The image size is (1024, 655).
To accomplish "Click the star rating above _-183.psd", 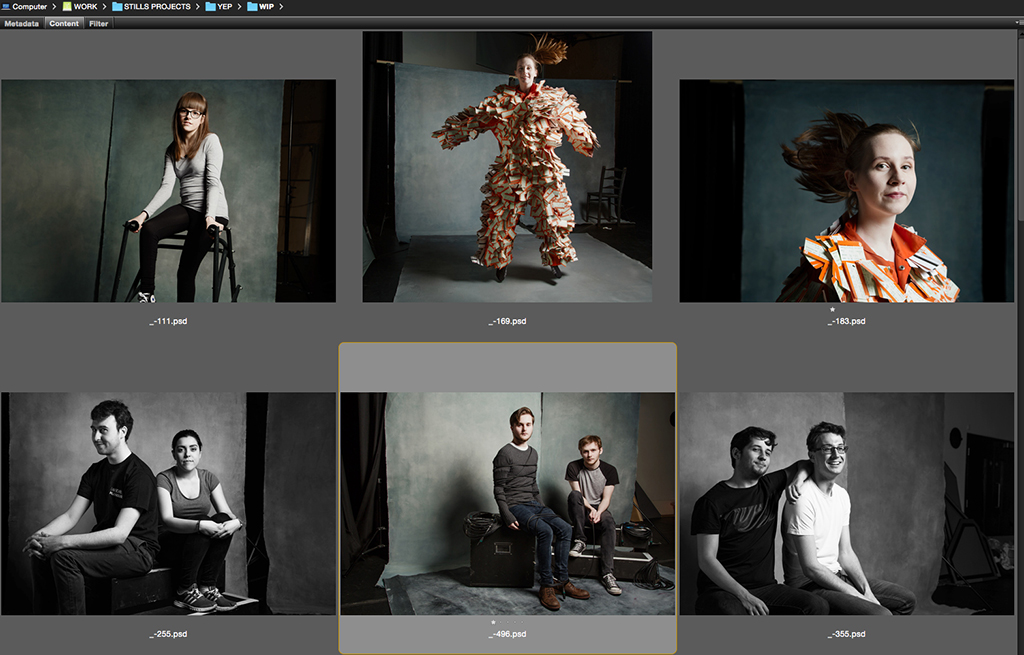I will coord(832,310).
